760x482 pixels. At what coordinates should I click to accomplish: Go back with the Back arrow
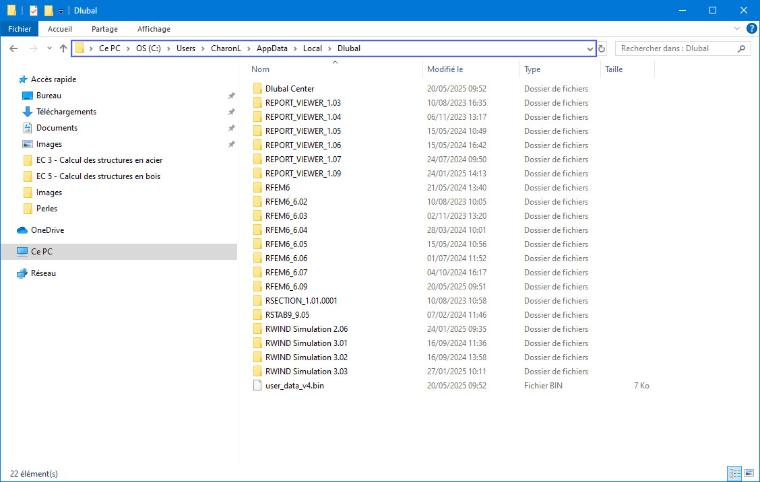click(x=14, y=48)
